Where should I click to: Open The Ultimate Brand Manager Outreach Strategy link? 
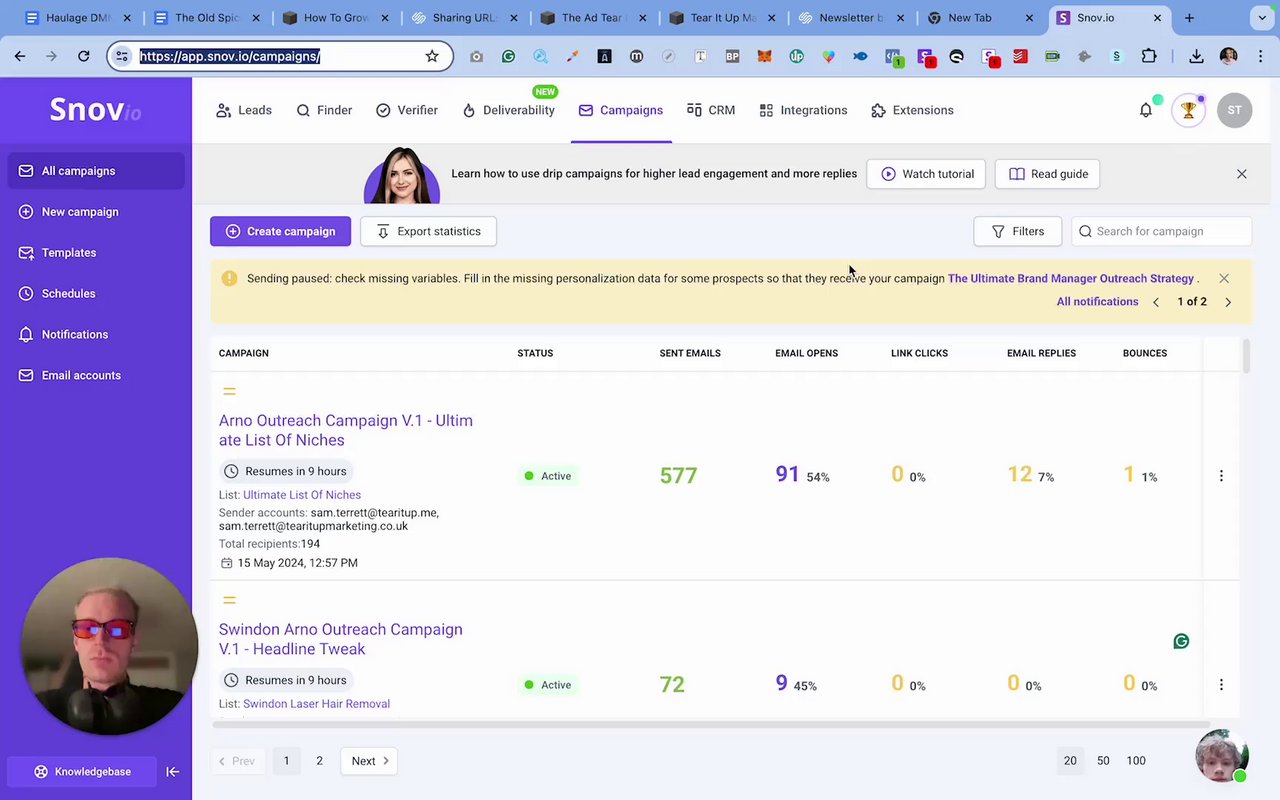[x=1071, y=279]
